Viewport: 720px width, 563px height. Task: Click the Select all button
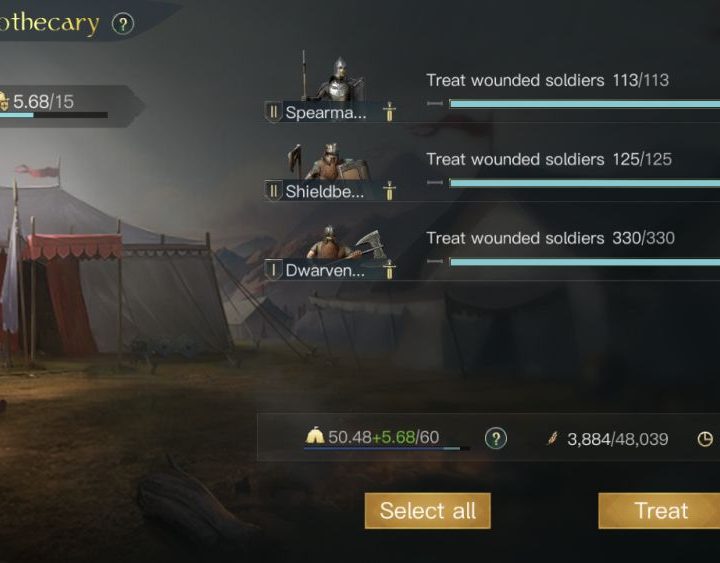tap(428, 511)
